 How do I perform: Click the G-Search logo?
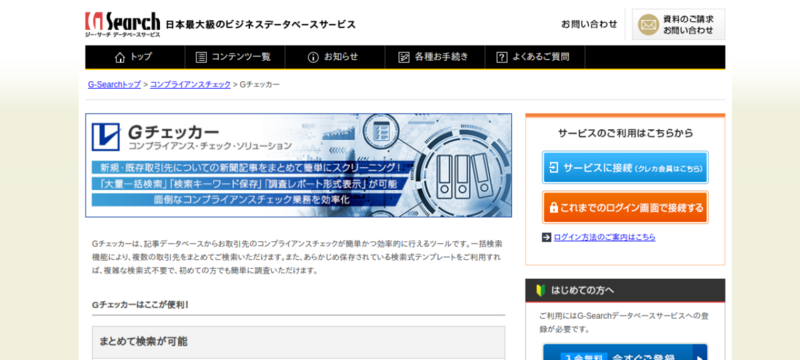point(122,24)
